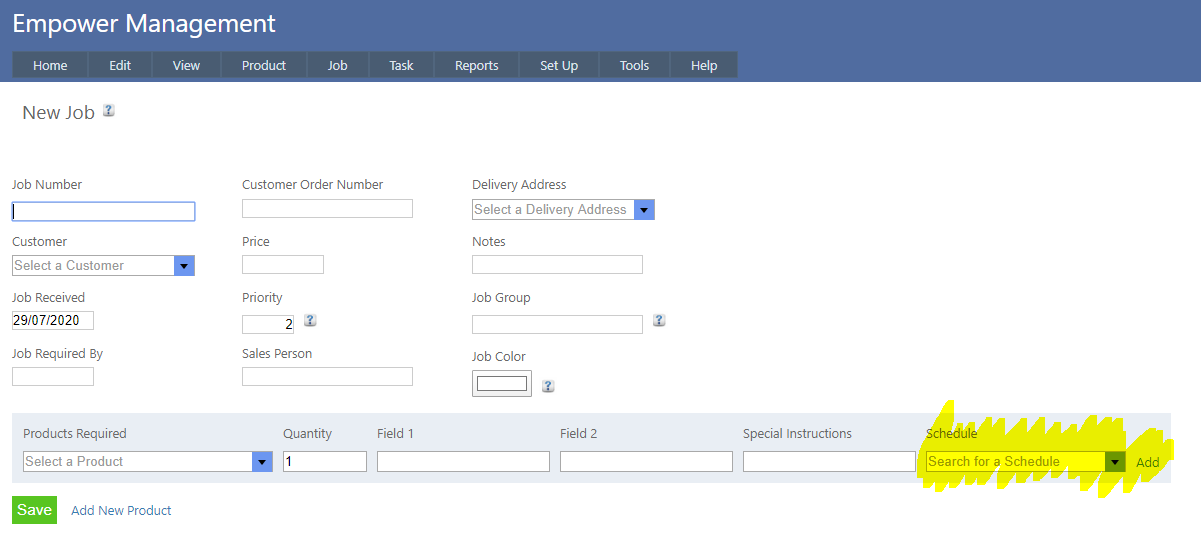This screenshot has height=556, width=1201.
Task: Expand the Select a Product dropdown
Action: point(262,462)
